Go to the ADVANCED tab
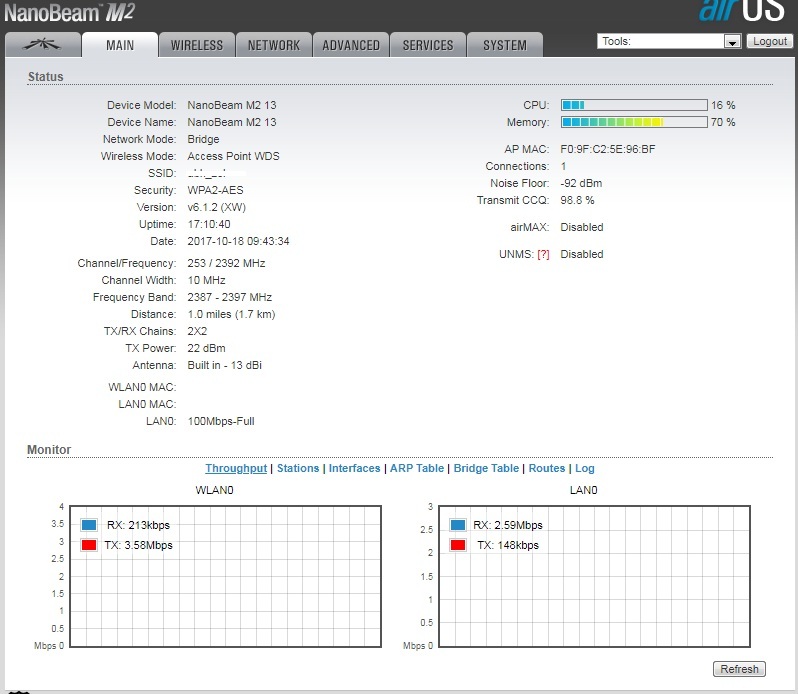The image size is (798, 694). tap(351, 45)
